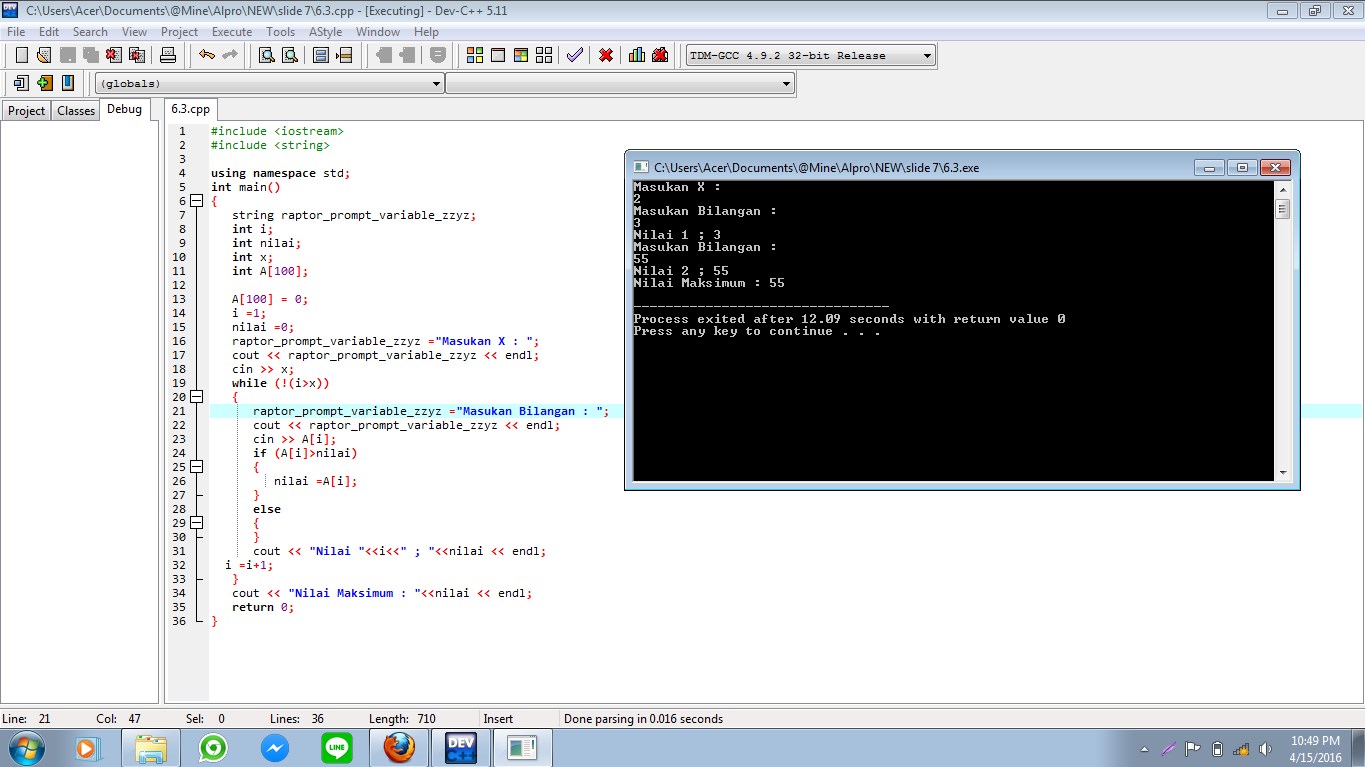Collapse the fold at line 6
This screenshot has width=1365, height=767.
click(197, 201)
